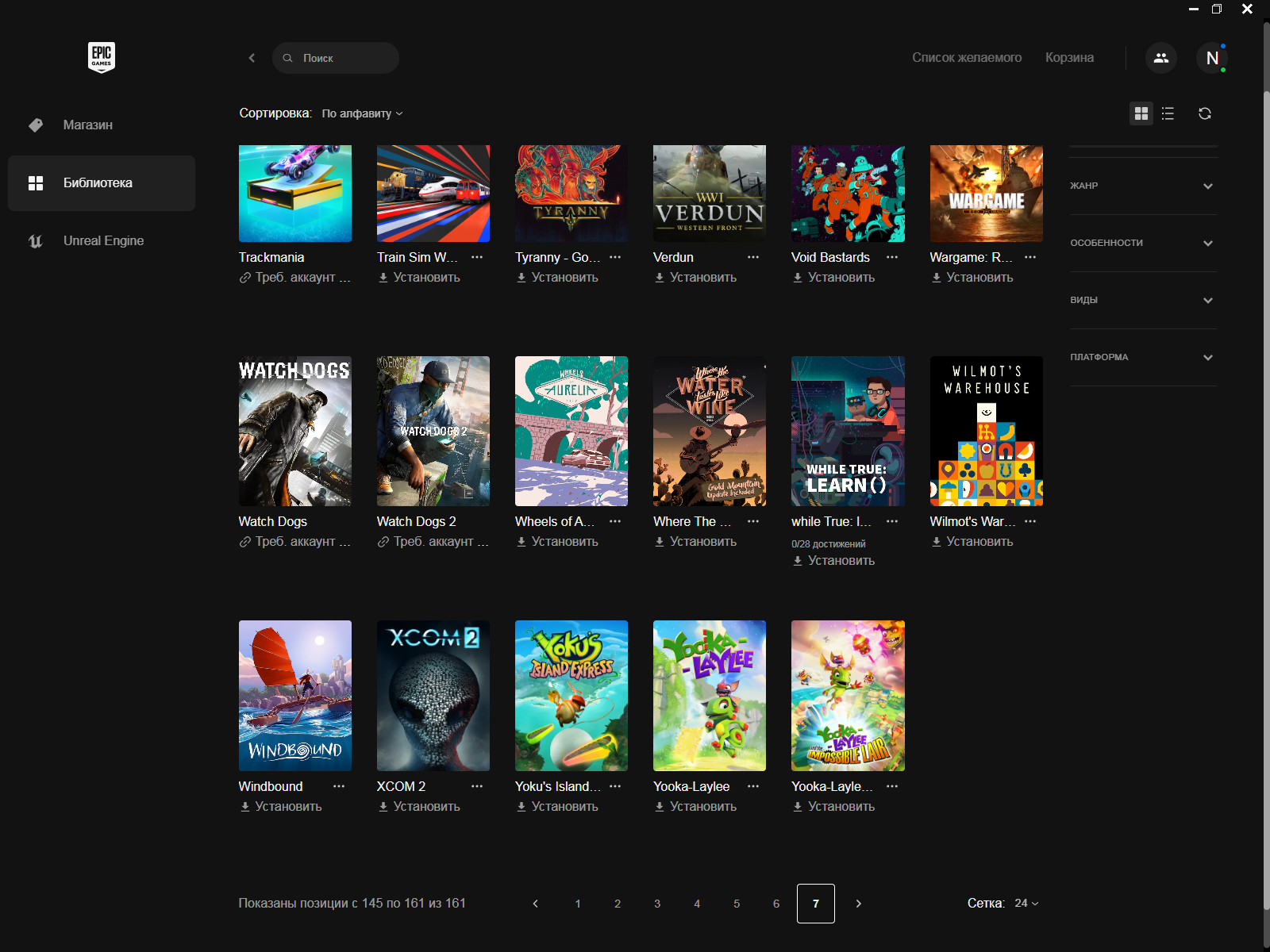Open three-dot menu for while True: learn
The height and width of the screenshot is (952, 1270).
[892, 521]
